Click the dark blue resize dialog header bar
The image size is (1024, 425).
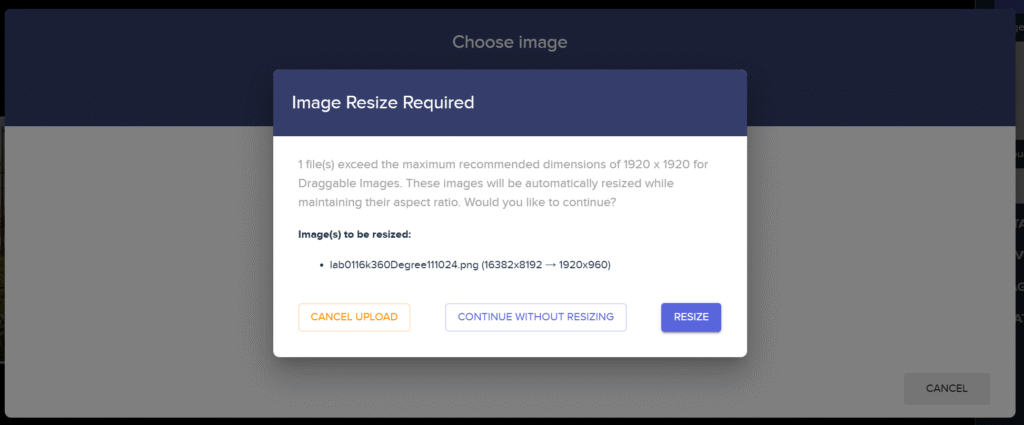click(509, 102)
